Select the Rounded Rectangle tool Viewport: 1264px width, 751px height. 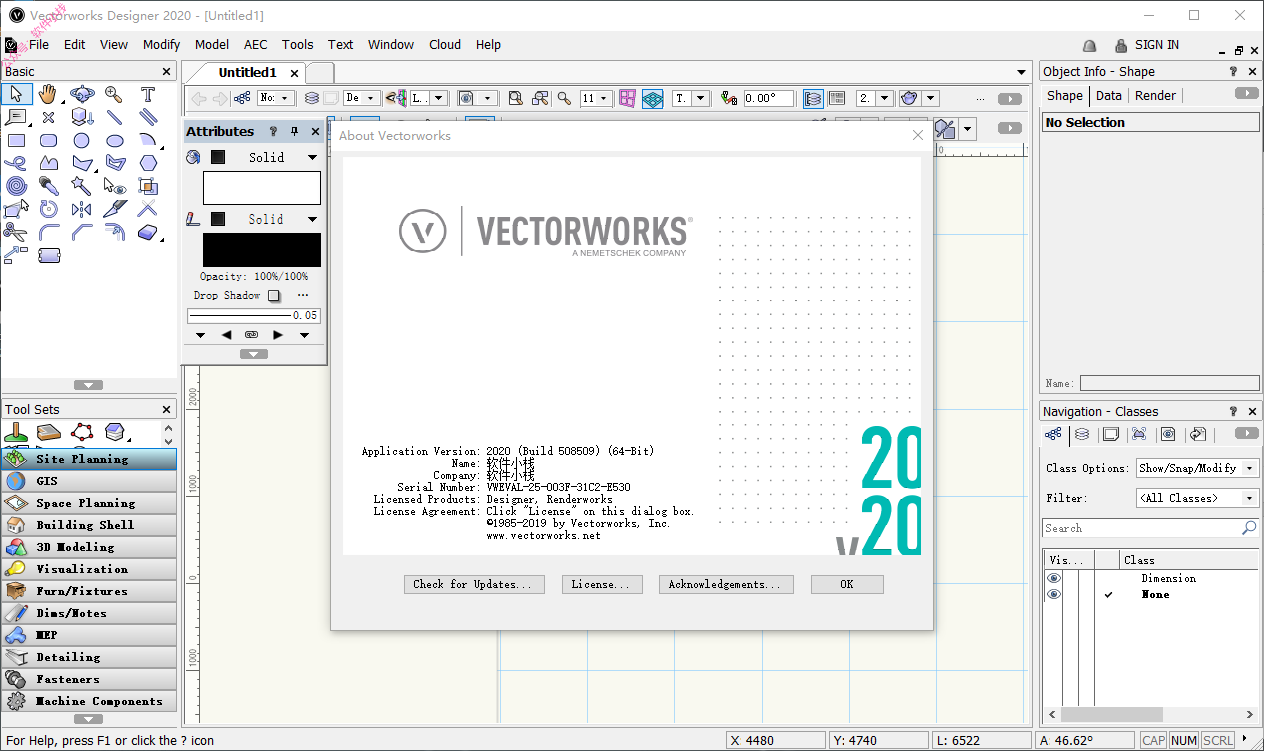48,140
